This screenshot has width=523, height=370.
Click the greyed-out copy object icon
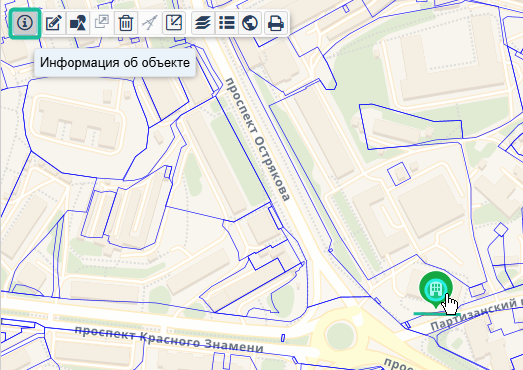coord(102,23)
